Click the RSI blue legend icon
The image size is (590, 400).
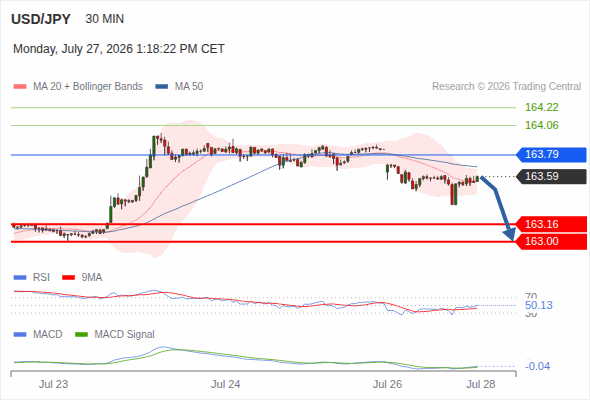coord(20,278)
